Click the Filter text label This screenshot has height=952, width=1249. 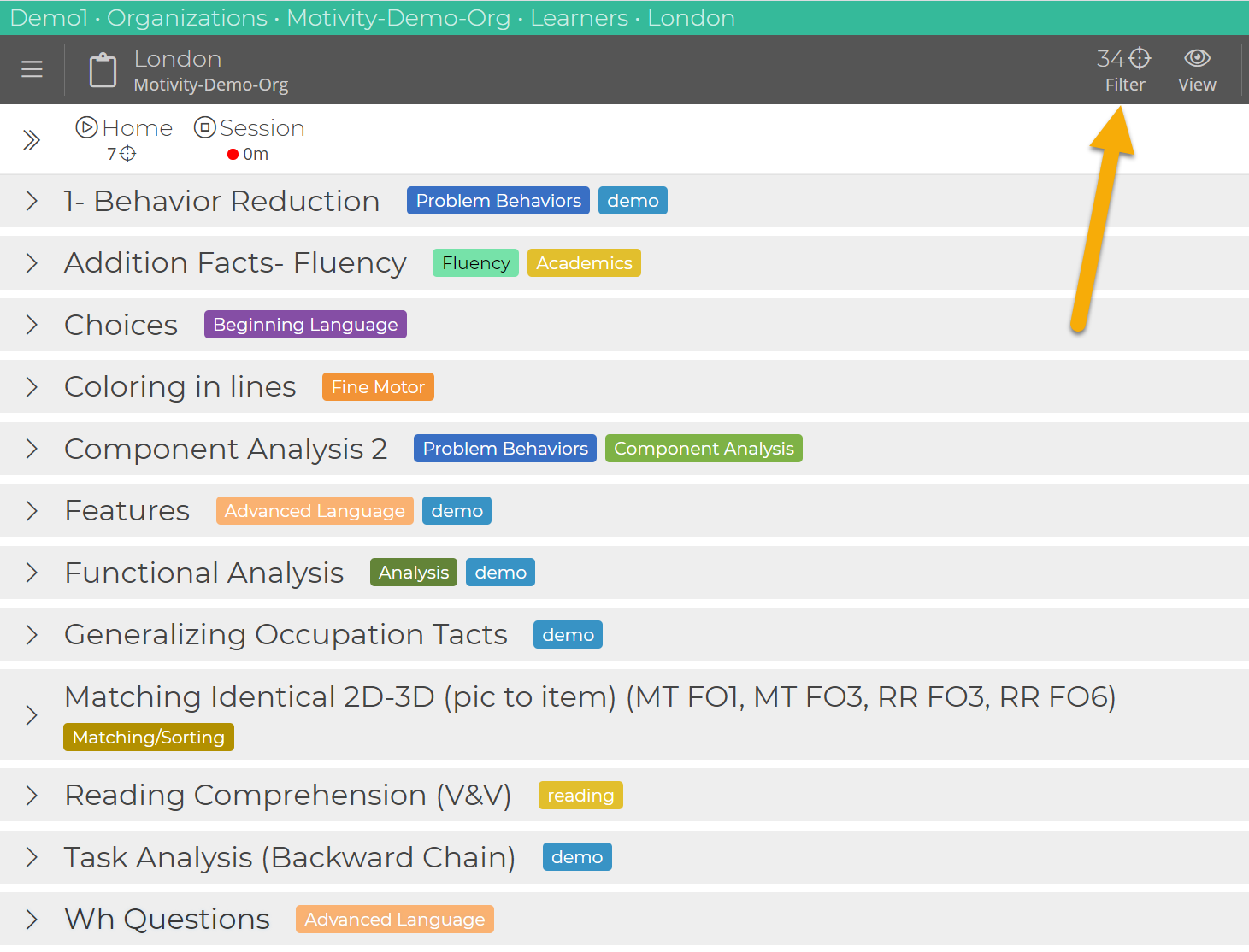pos(1124,84)
